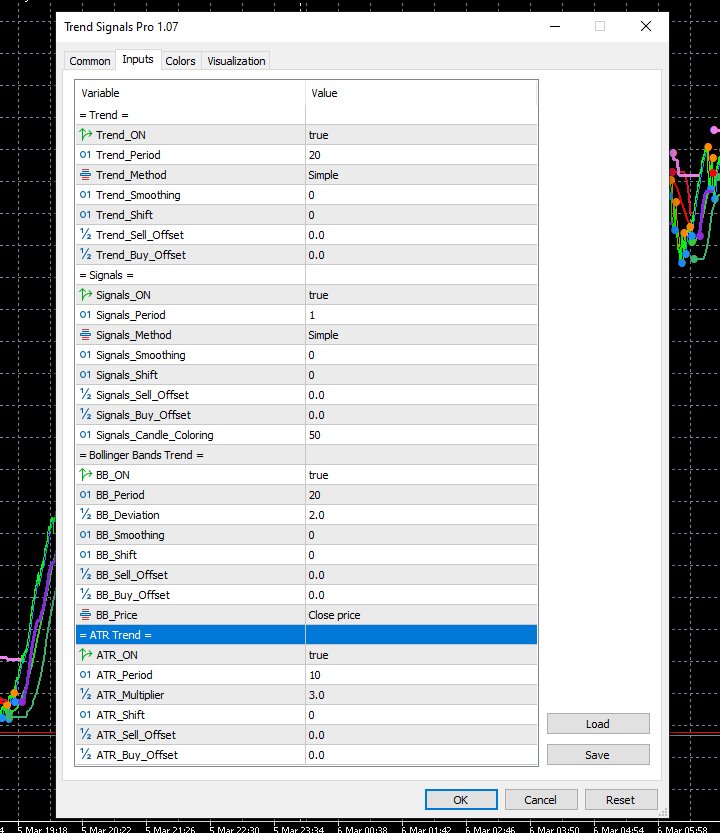Close the Trend Signals Pro dialog
This screenshot has width=720, height=833.
point(646,26)
